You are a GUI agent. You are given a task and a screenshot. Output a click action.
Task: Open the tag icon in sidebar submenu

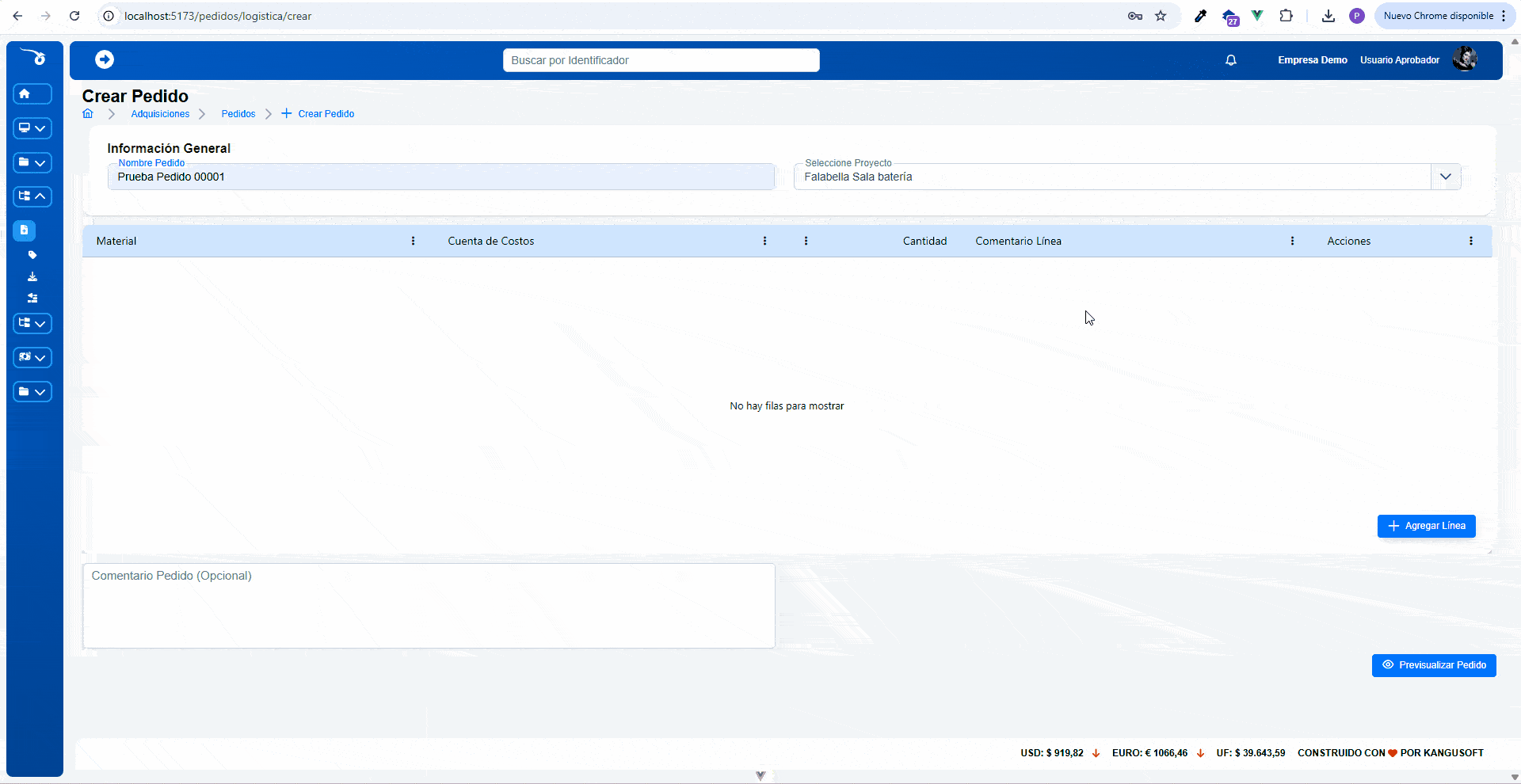[32, 255]
